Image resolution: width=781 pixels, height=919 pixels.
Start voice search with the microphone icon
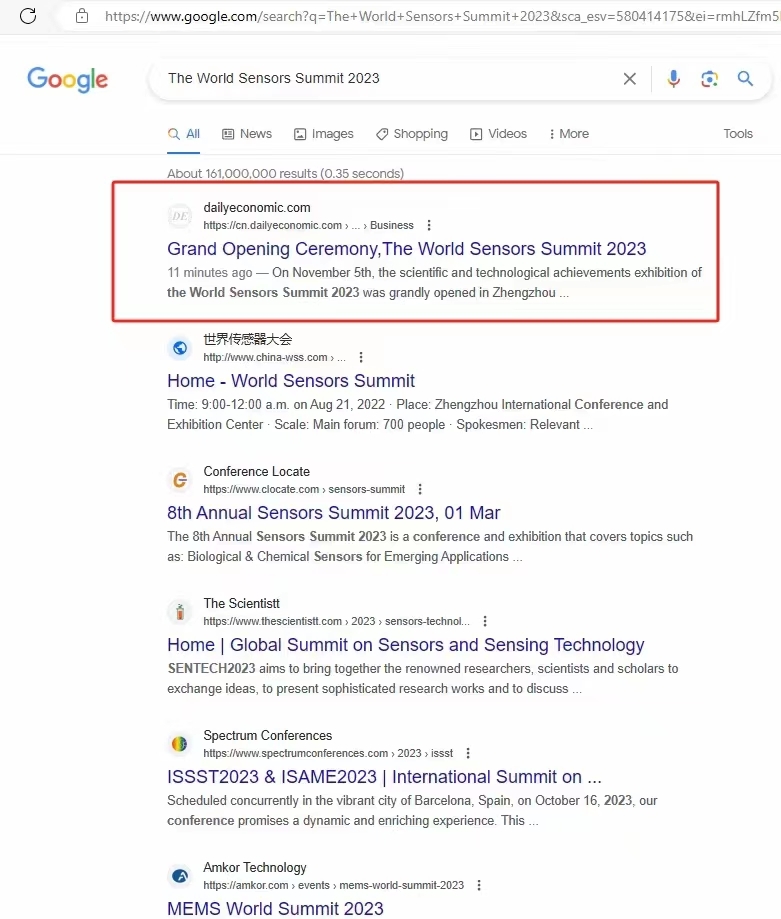click(x=673, y=79)
